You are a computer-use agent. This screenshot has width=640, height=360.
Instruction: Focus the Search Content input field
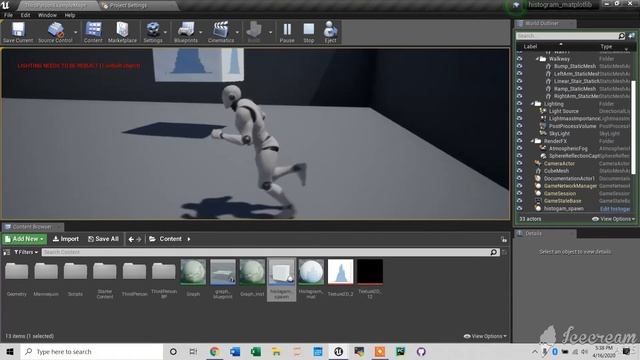click(265, 252)
